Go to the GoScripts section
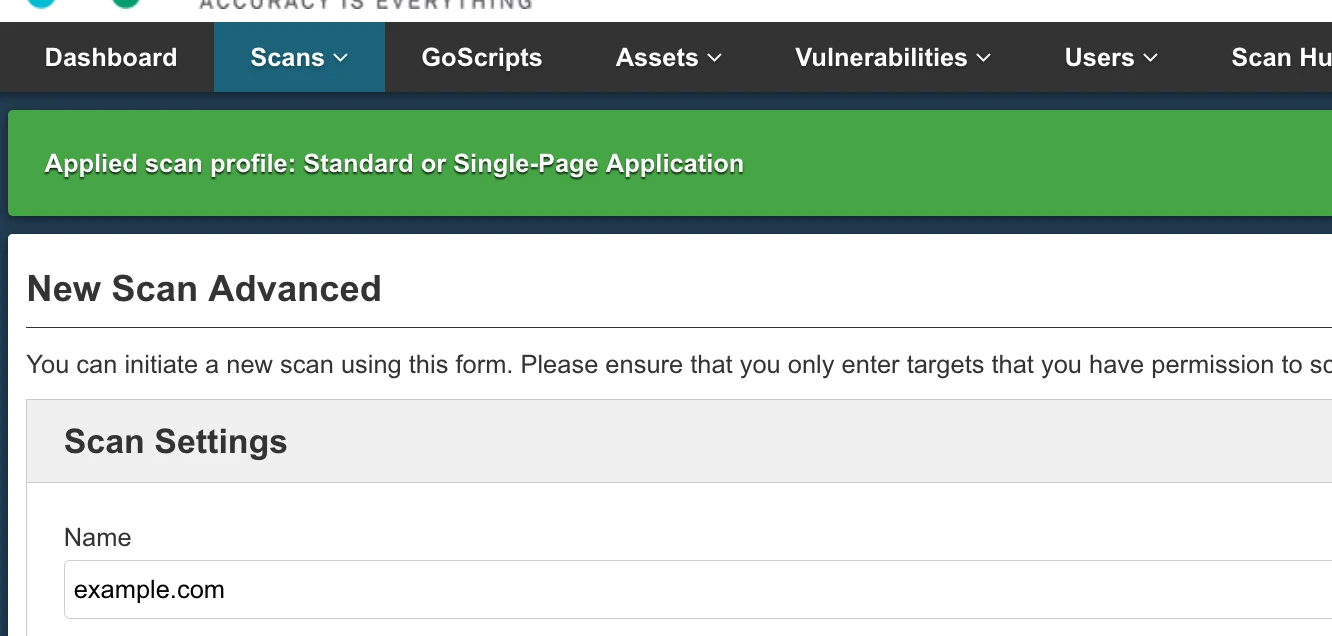 tap(482, 58)
